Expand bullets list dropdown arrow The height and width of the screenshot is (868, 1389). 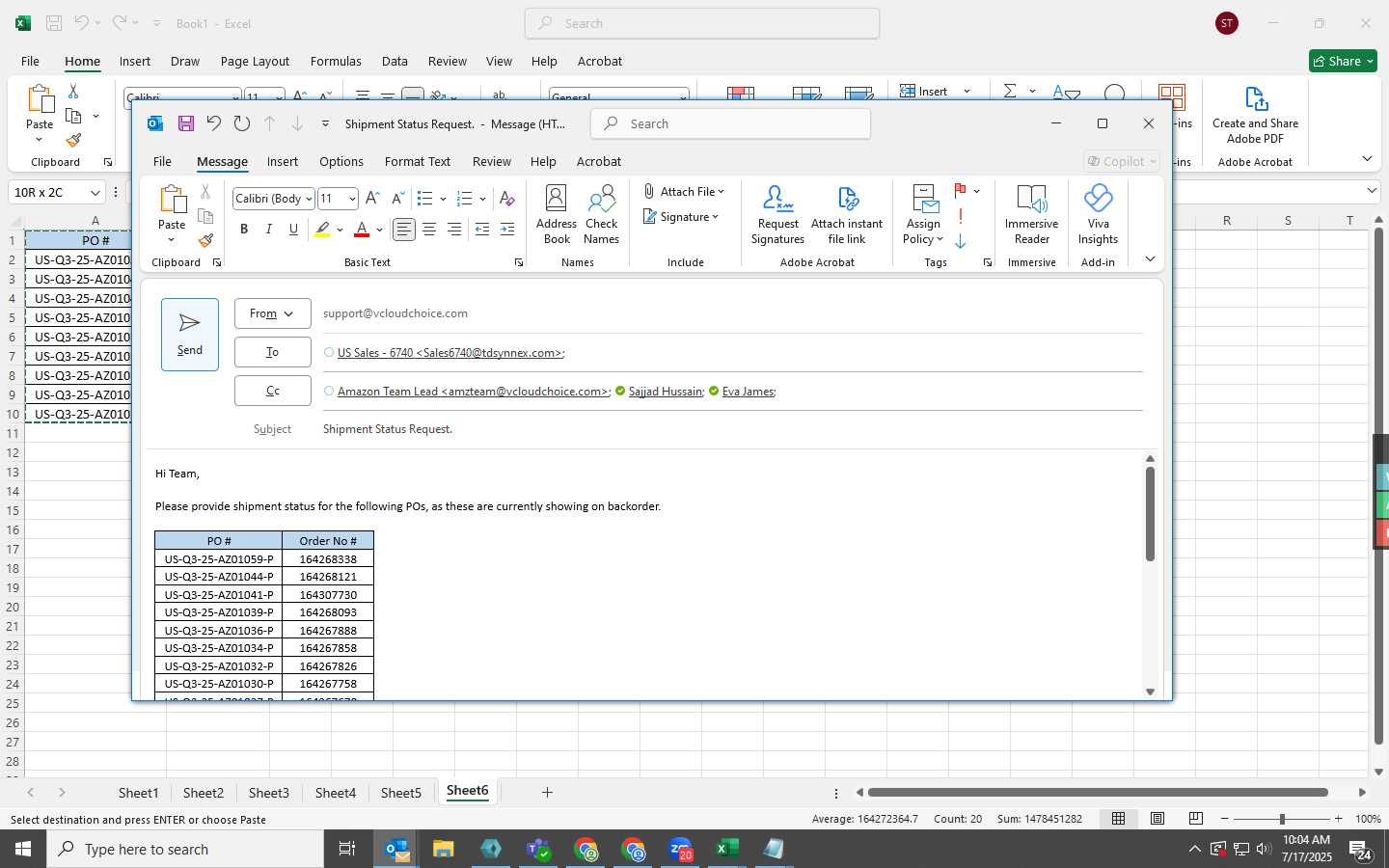click(x=443, y=199)
